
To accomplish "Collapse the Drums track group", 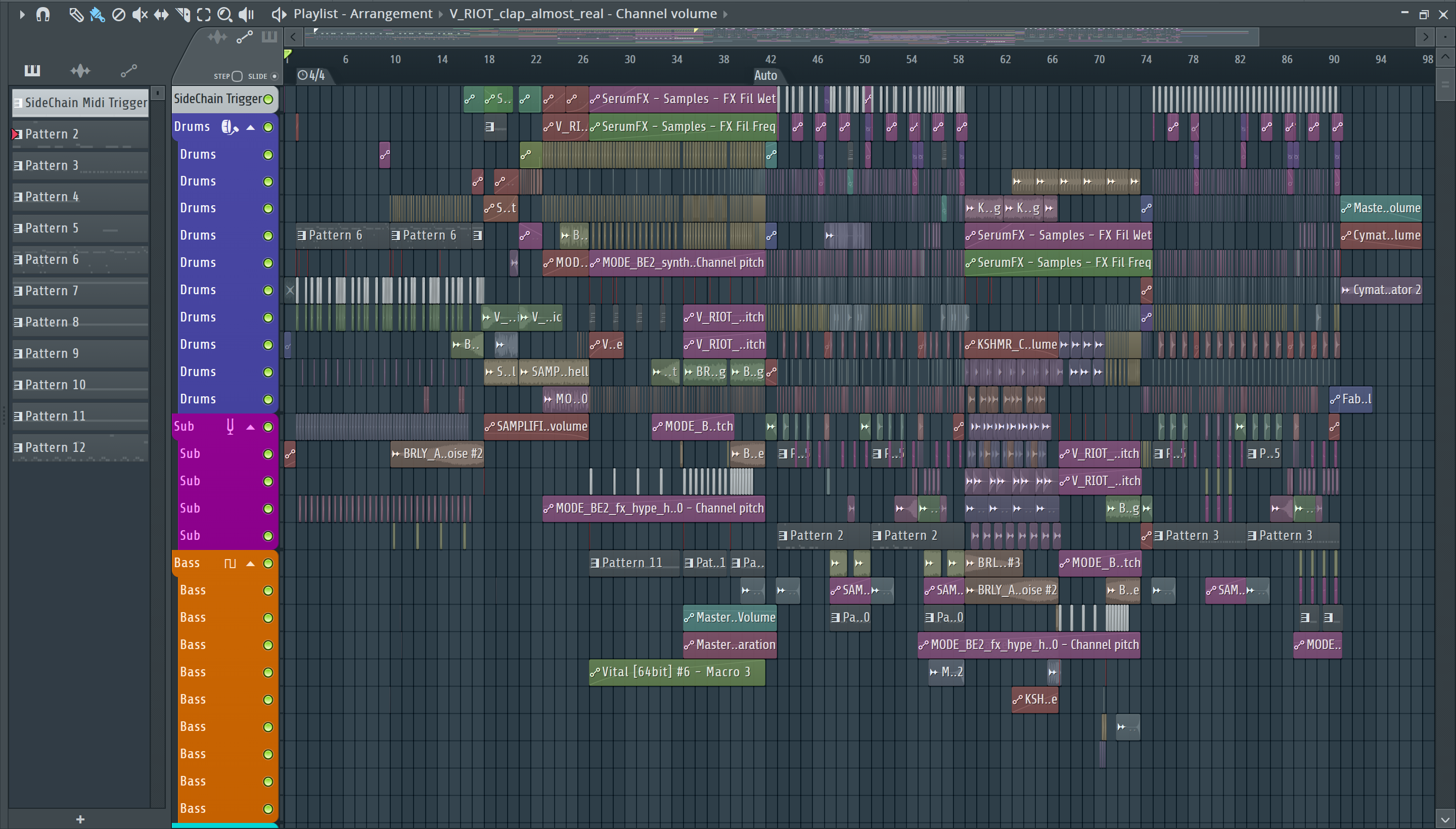I will pyautogui.click(x=250, y=127).
